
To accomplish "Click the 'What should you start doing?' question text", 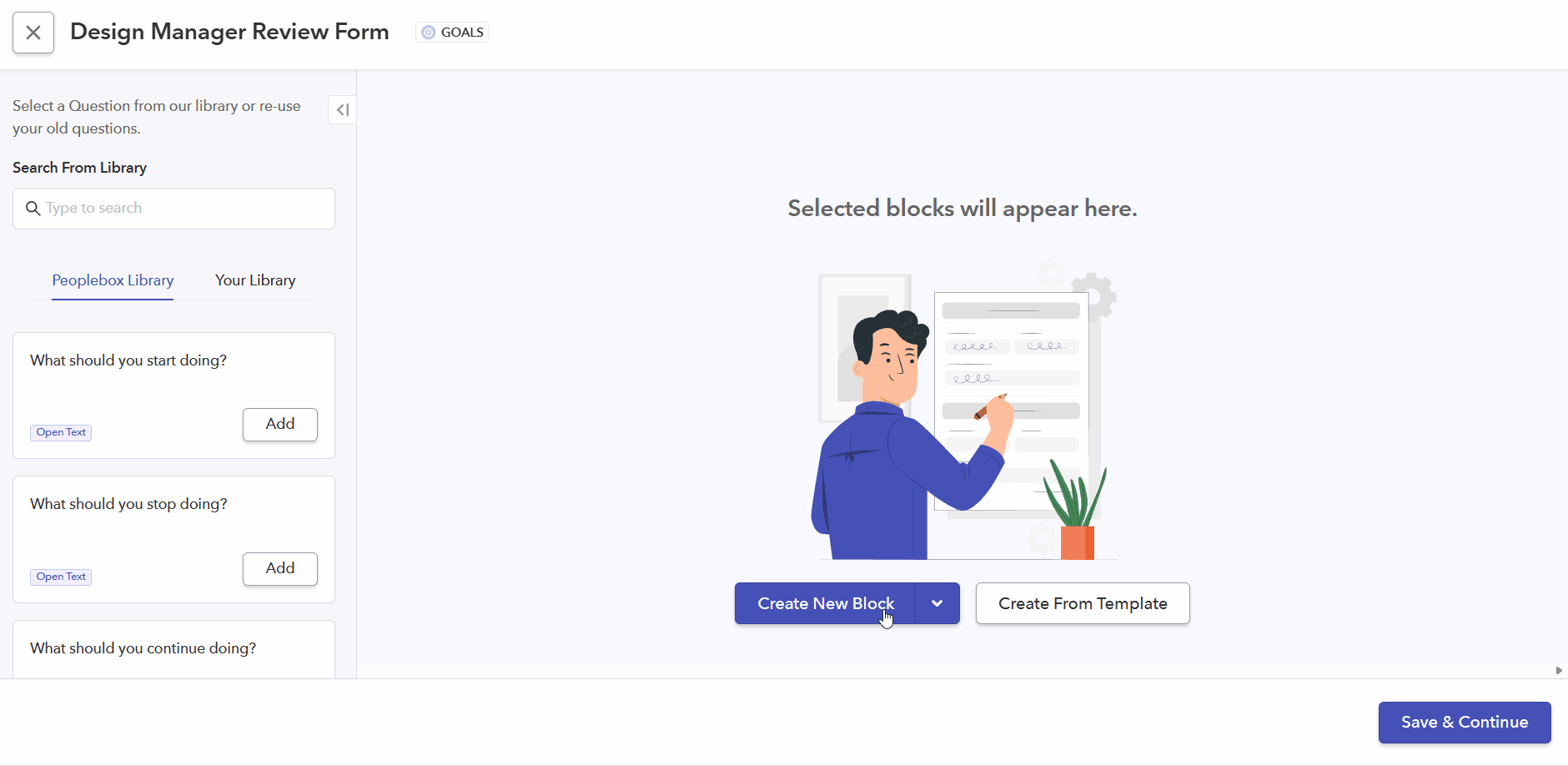I will point(128,360).
